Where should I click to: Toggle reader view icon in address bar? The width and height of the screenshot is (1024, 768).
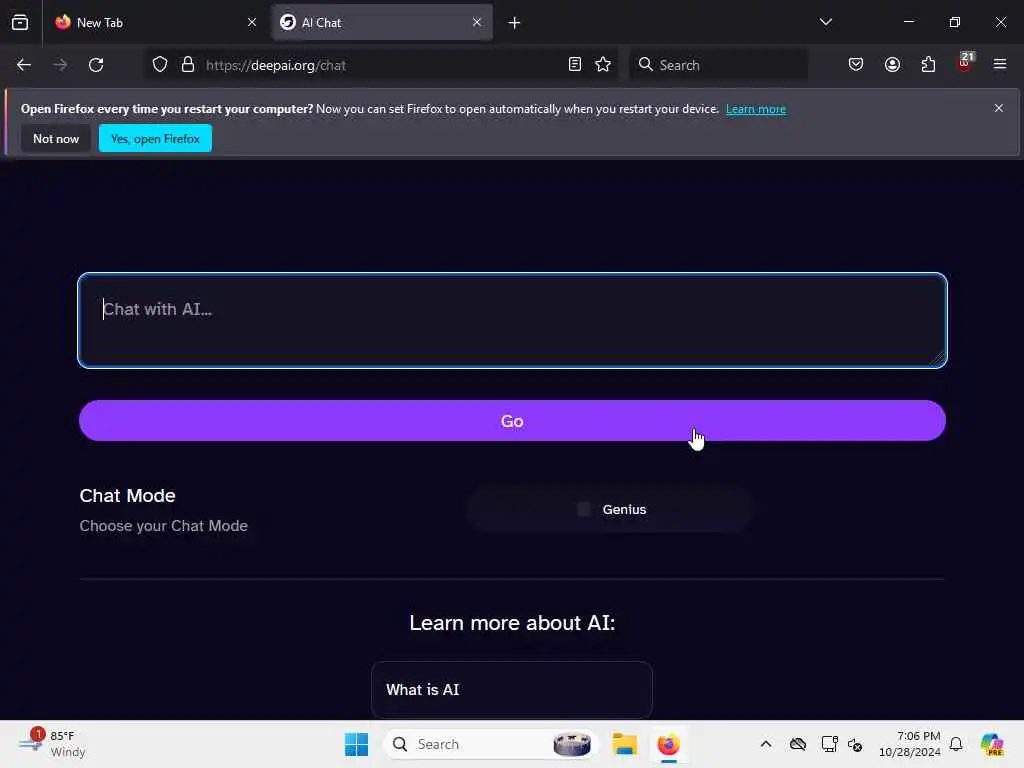coord(575,65)
